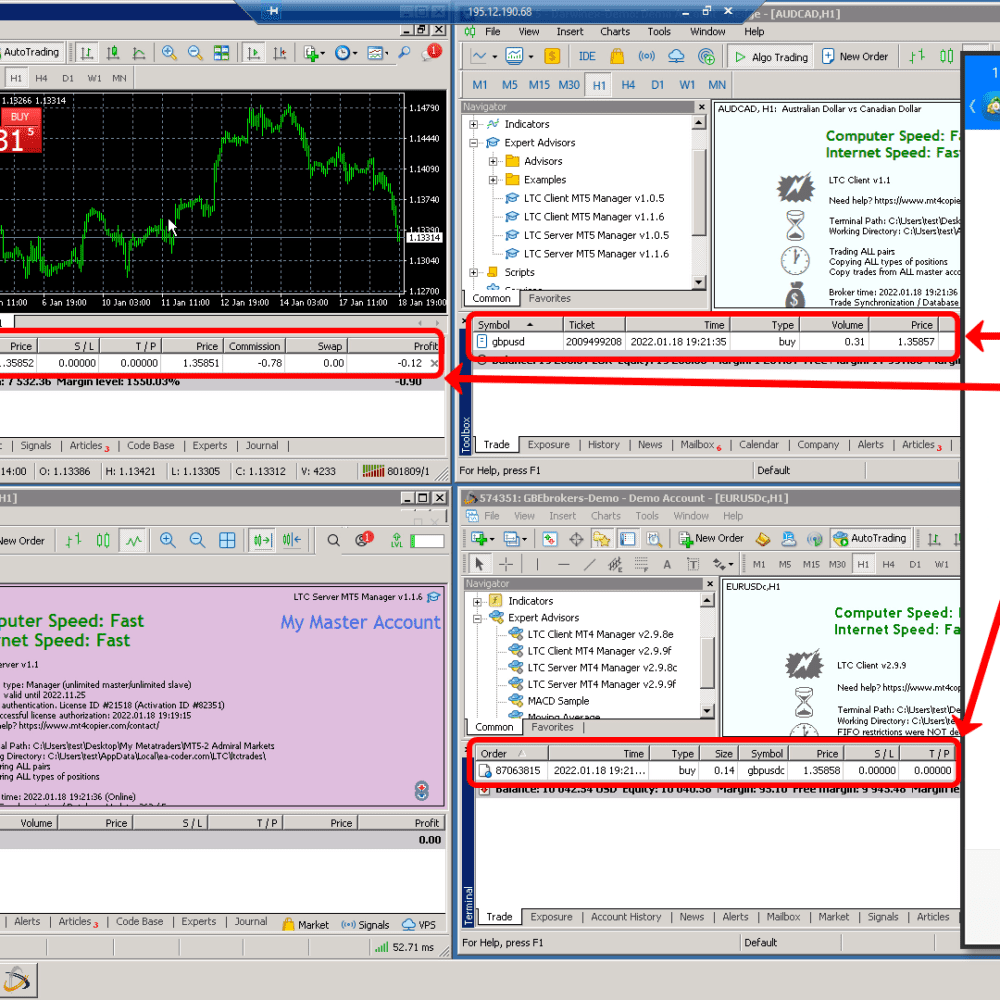Select M15 timeframe in AUDCAD window

point(539,85)
